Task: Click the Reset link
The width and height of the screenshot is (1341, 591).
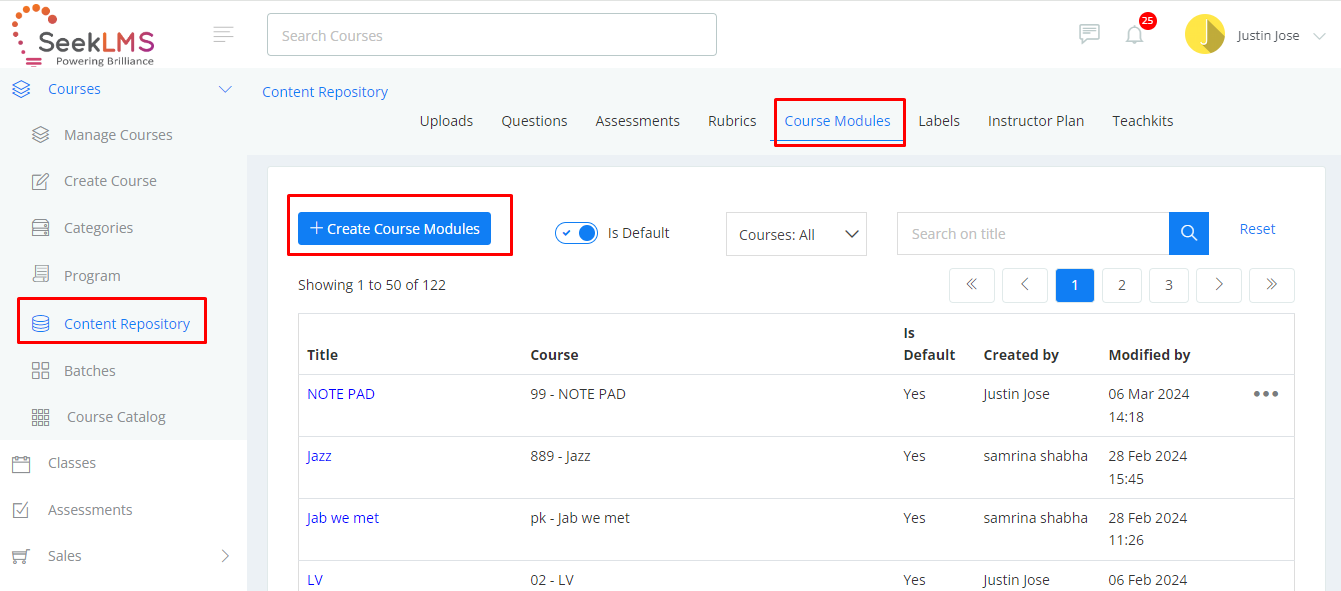Action: 1257,229
